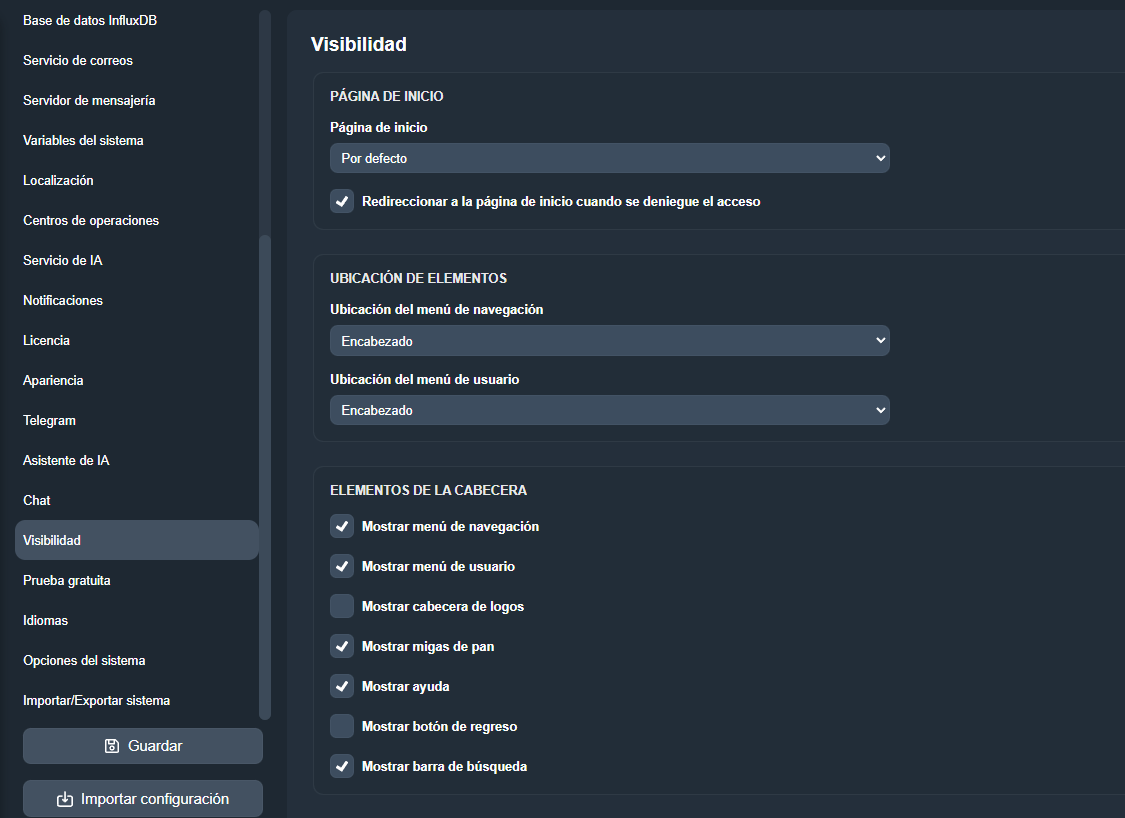The image size is (1125, 818).
Task: Open the "Ubicación del menú de navegación" dropdown
Action: pos(610,340)
